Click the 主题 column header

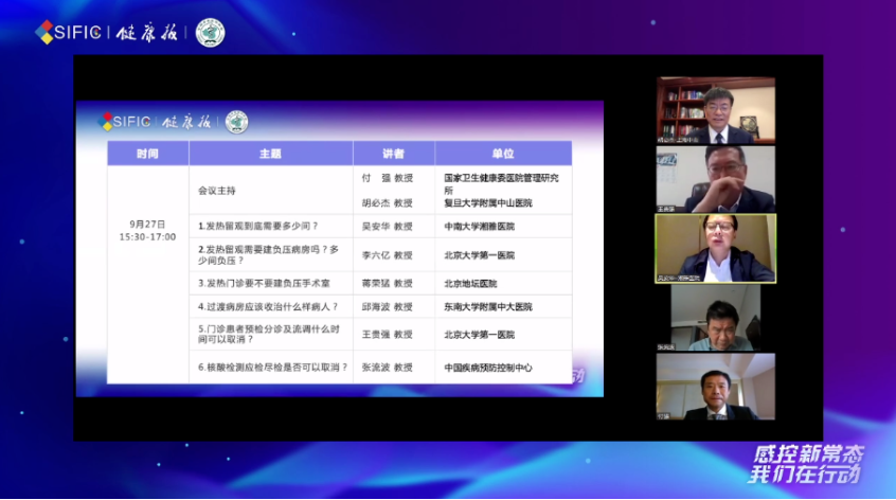point(271,154)
